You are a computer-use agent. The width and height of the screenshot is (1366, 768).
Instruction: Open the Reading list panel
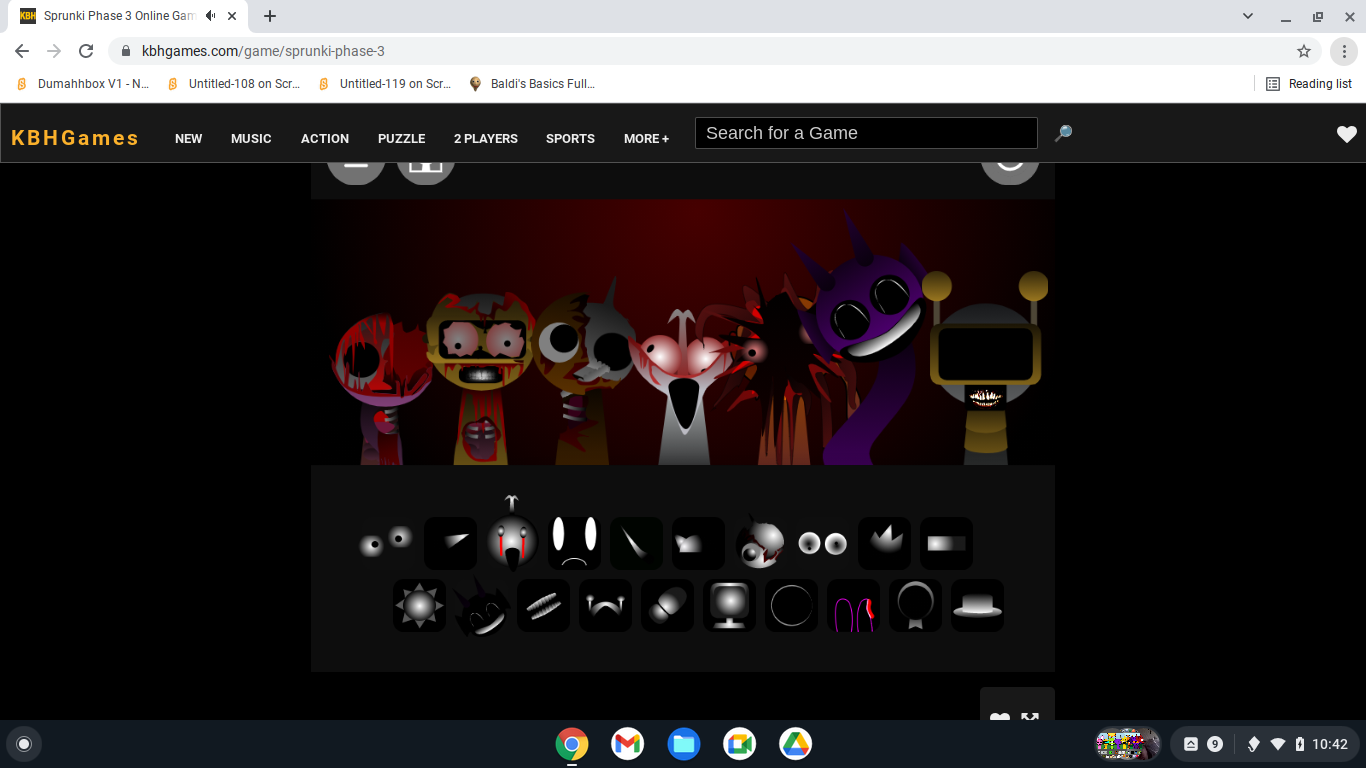click(x=1309, y=84)
